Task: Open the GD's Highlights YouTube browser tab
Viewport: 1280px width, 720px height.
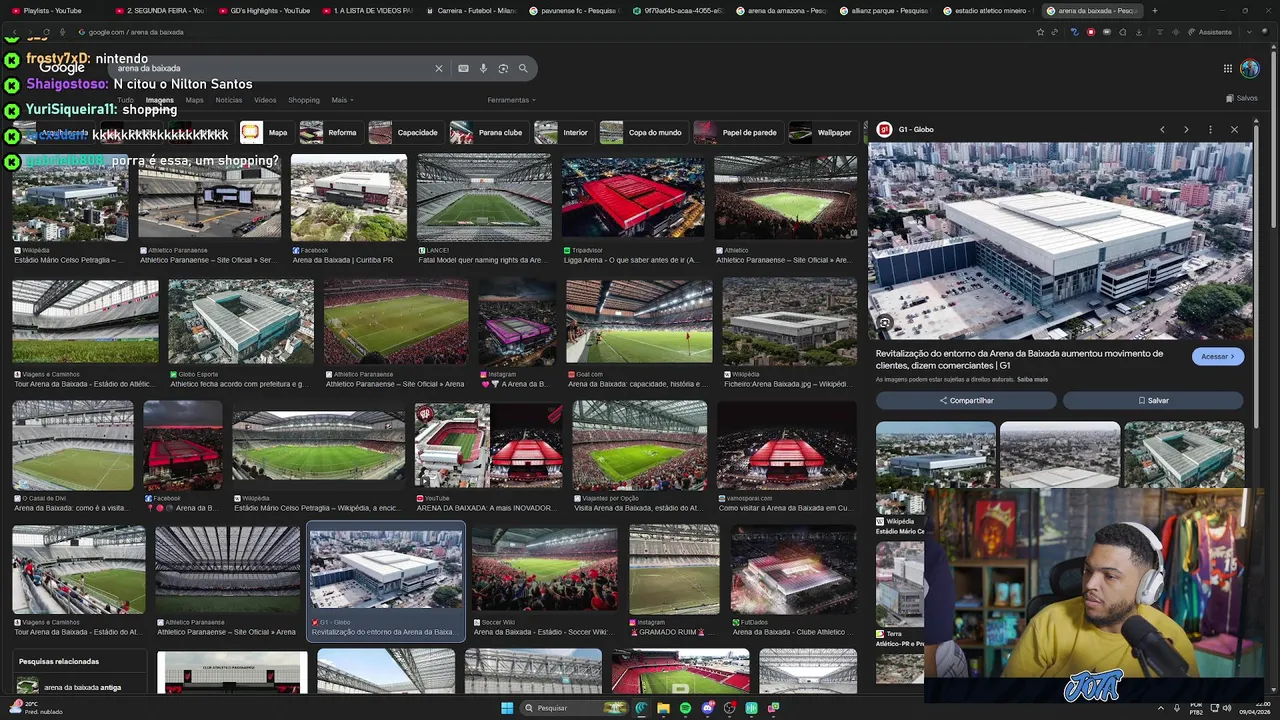Action: click(266, 11)
